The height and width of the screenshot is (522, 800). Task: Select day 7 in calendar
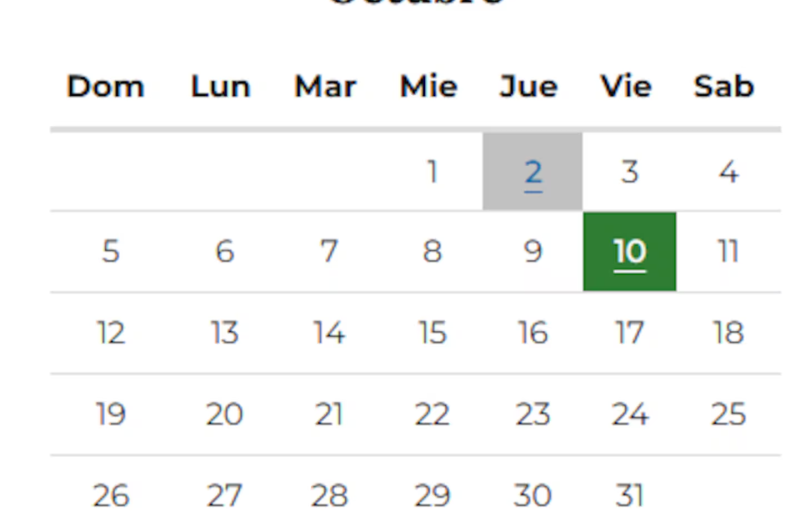point(329,252)
